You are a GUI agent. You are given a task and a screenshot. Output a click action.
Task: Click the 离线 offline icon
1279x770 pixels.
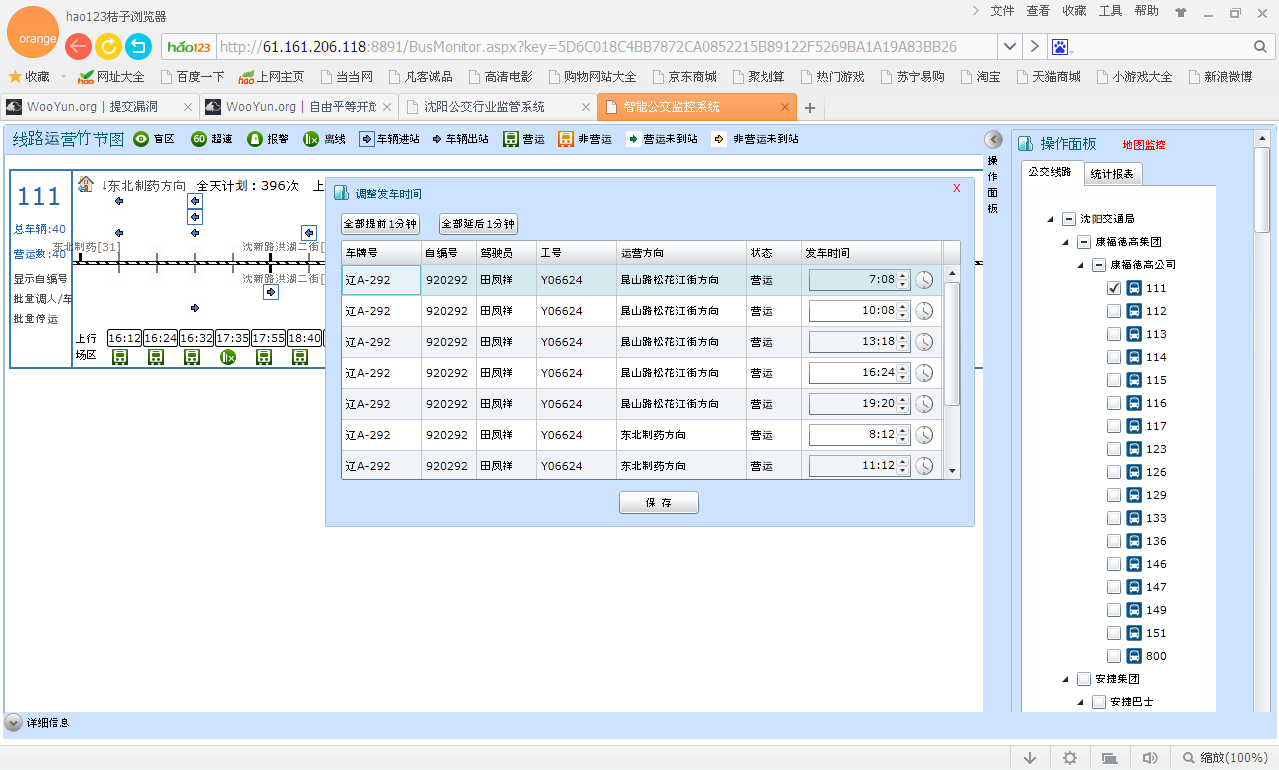pos(311,139)
